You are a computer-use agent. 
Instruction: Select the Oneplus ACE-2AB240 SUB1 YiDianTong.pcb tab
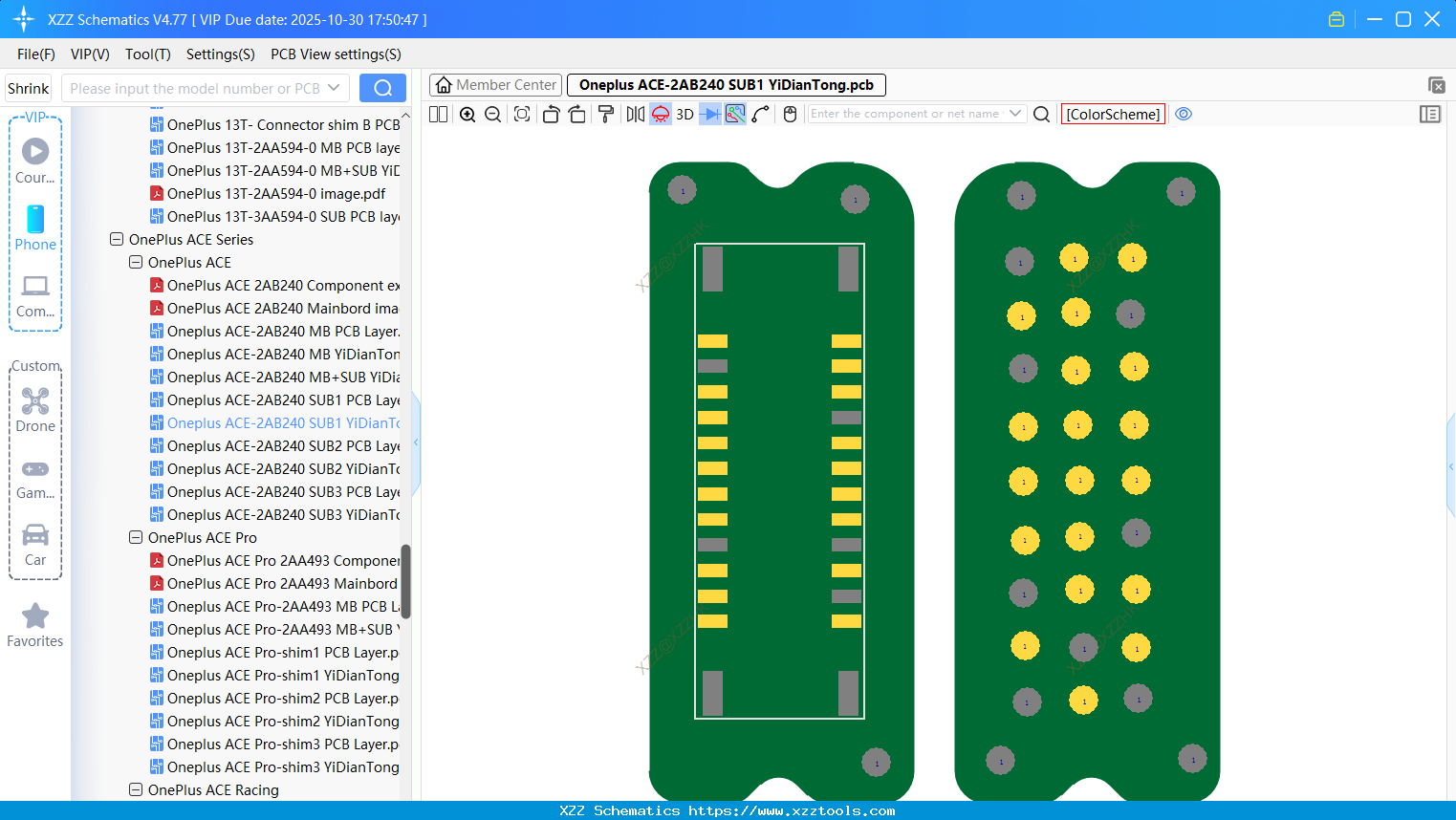(727, 84)
